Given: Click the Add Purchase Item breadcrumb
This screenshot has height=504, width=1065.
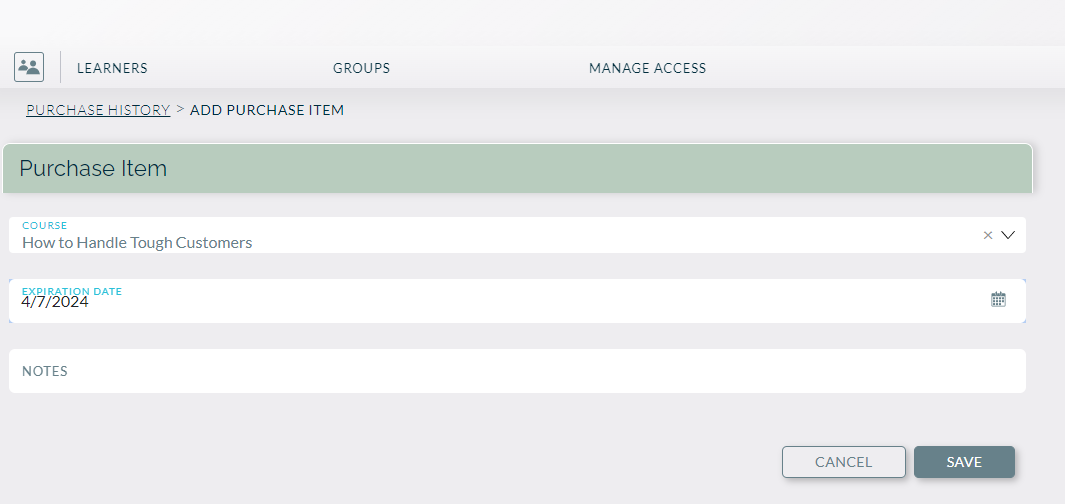Looking at the screenshot, I should pos(267,110).
